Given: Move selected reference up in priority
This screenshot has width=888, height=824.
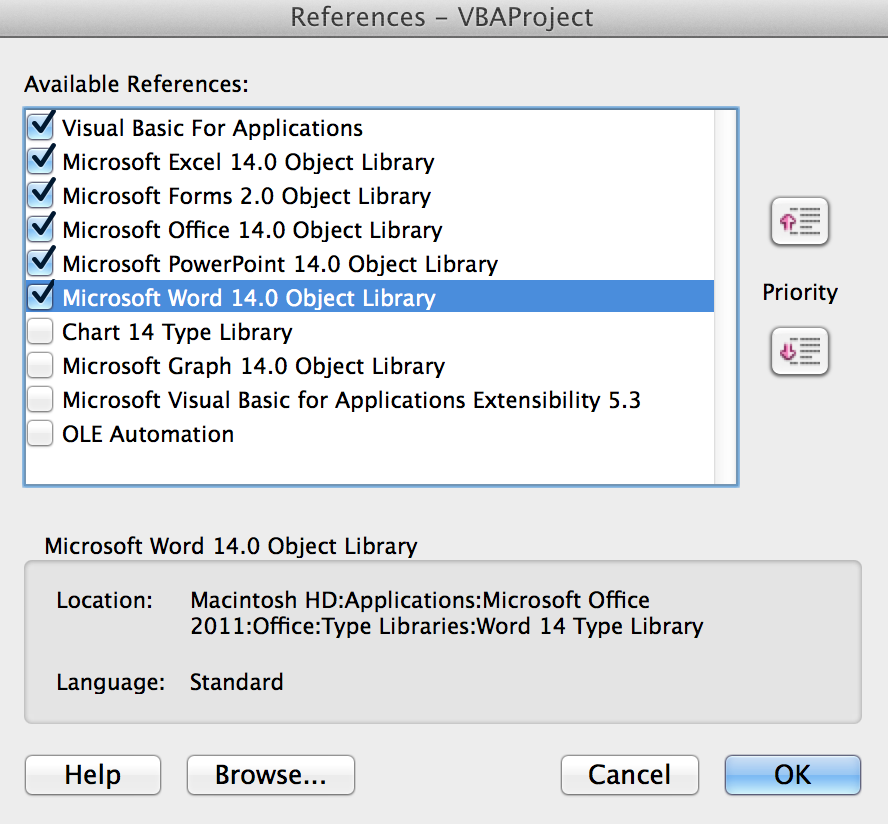Looking at the screenshot, I should (800, 221).
